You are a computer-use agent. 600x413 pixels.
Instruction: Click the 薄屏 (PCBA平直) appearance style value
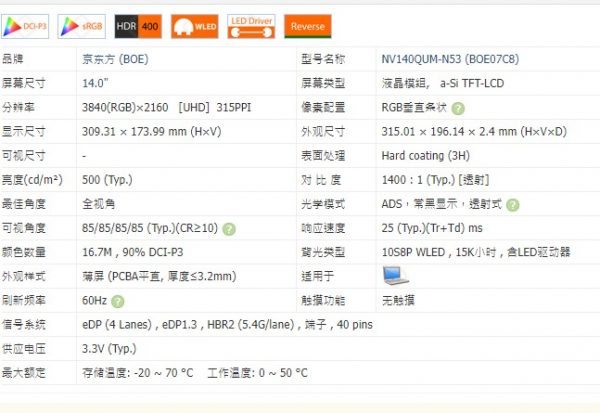pyautogui.click(x=159, y=276)
